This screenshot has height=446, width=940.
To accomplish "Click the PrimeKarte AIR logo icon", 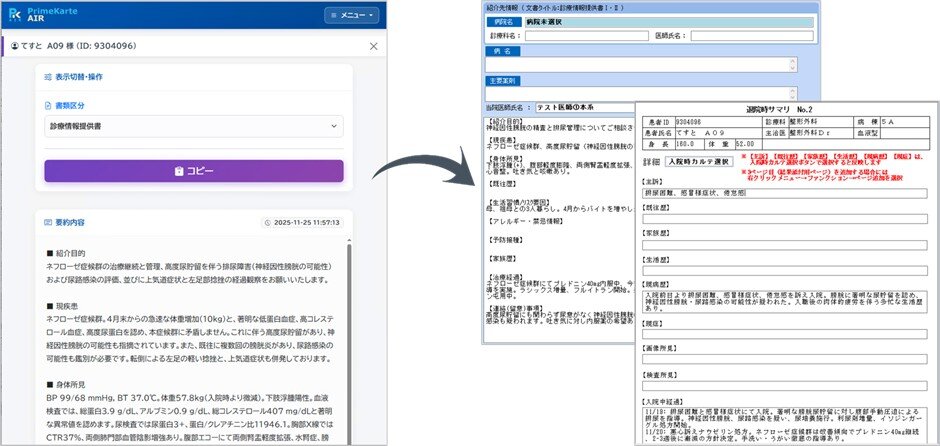I will click(x=16, y=14).
